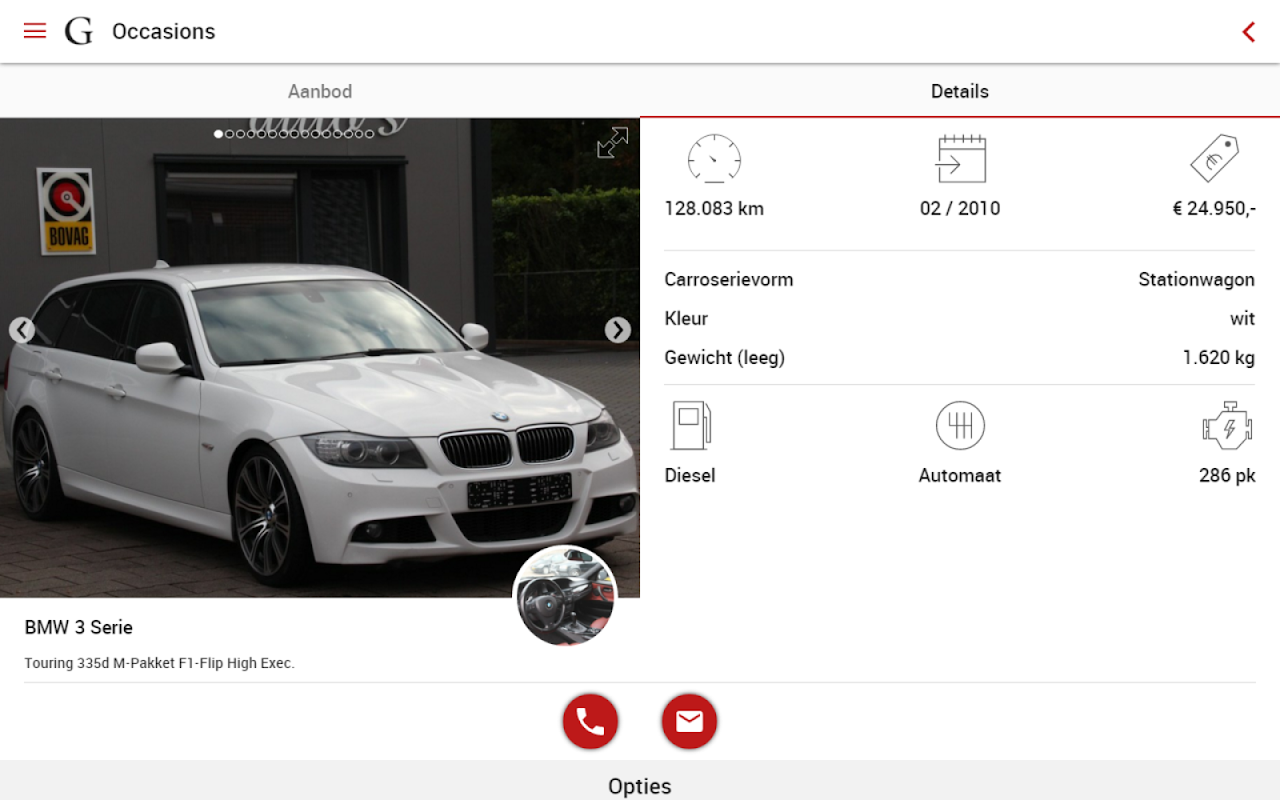1280x800 pixels.
Task: Call the dealer with the phone button
Action: pyautogui.click(x=590, y=721)
